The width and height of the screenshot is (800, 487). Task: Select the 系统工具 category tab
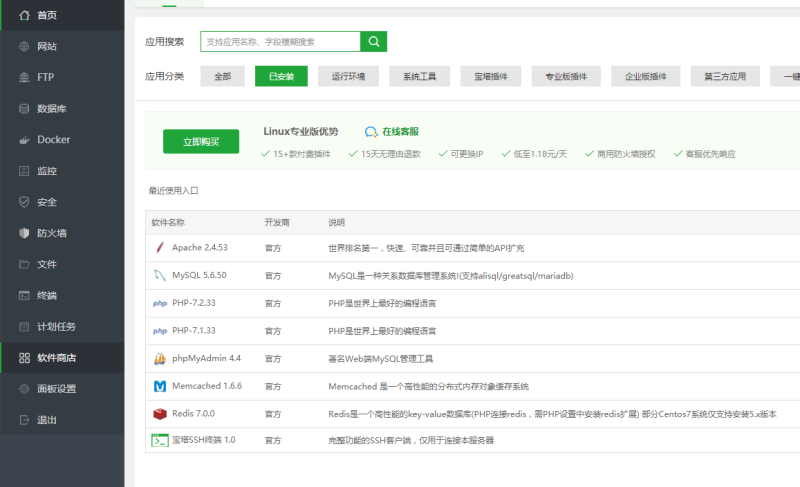[419, 76]
